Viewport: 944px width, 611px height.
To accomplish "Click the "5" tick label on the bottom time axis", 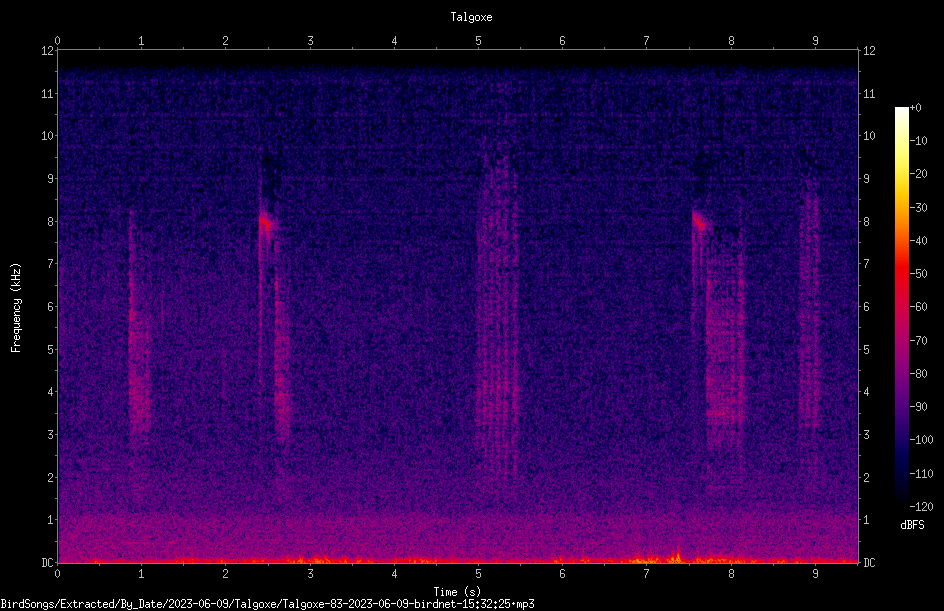I will click(x=479, y=574).
